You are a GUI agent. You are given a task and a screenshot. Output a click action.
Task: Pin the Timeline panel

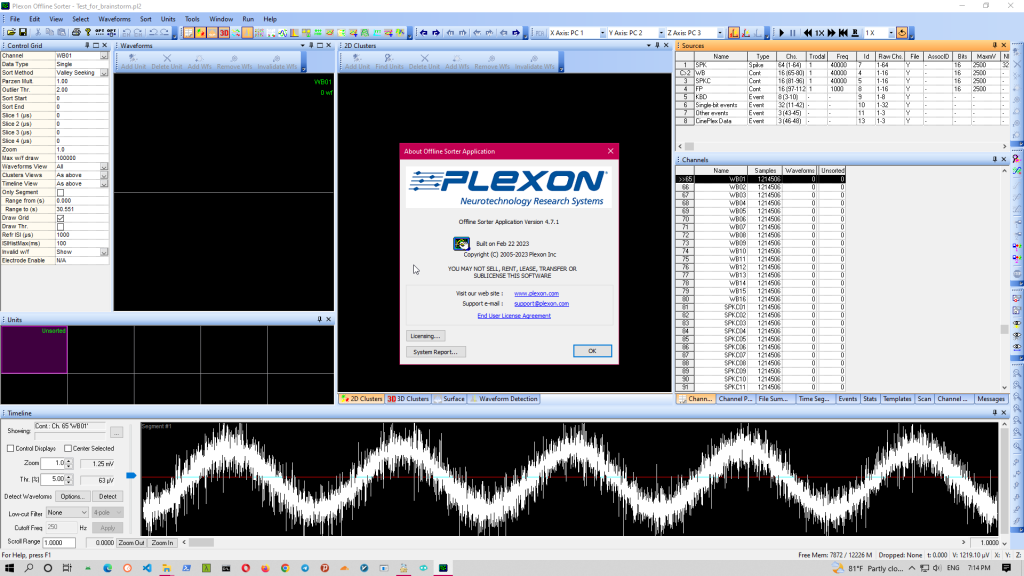click(995, 413)
